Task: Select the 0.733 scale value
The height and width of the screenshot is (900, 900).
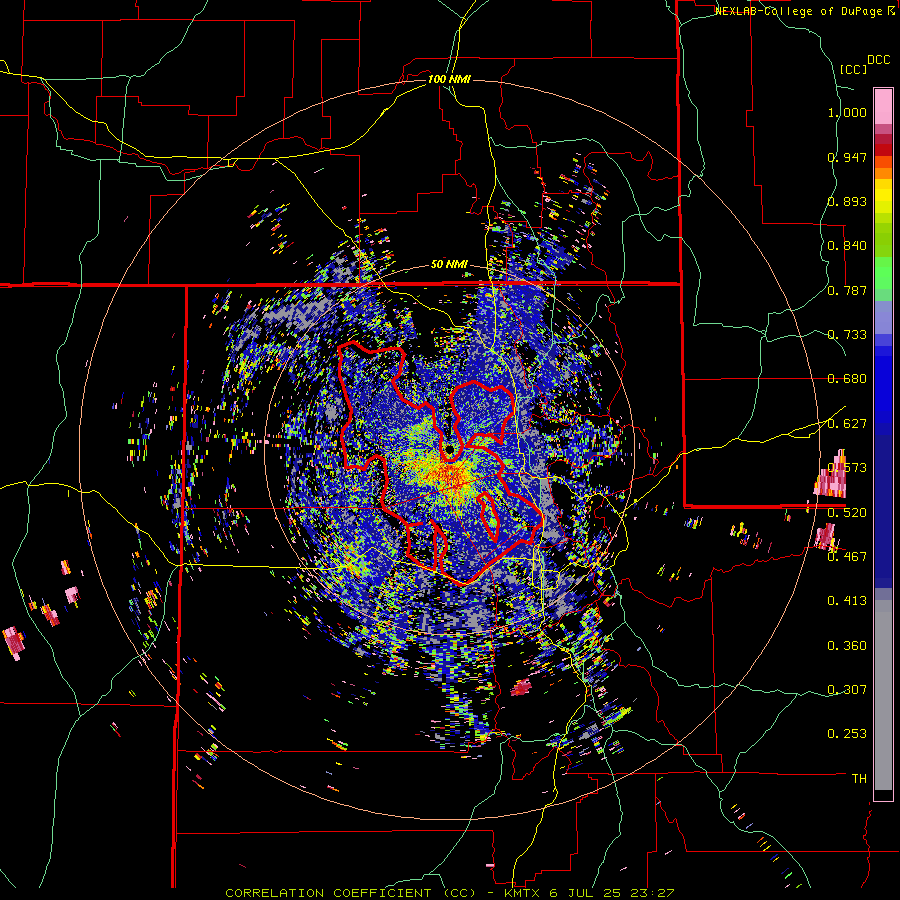Action: tap(847, 335)
